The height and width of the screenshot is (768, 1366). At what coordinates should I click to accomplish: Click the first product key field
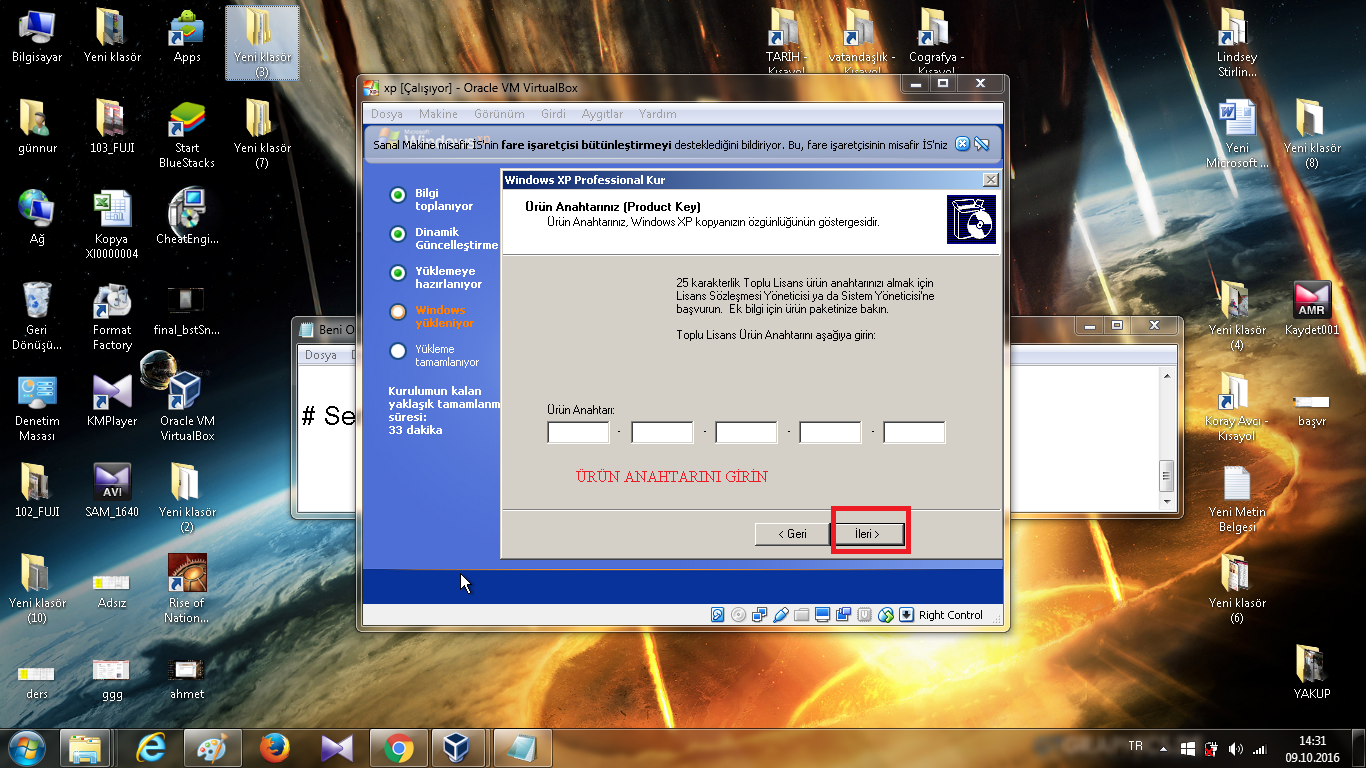pos(578,432)
